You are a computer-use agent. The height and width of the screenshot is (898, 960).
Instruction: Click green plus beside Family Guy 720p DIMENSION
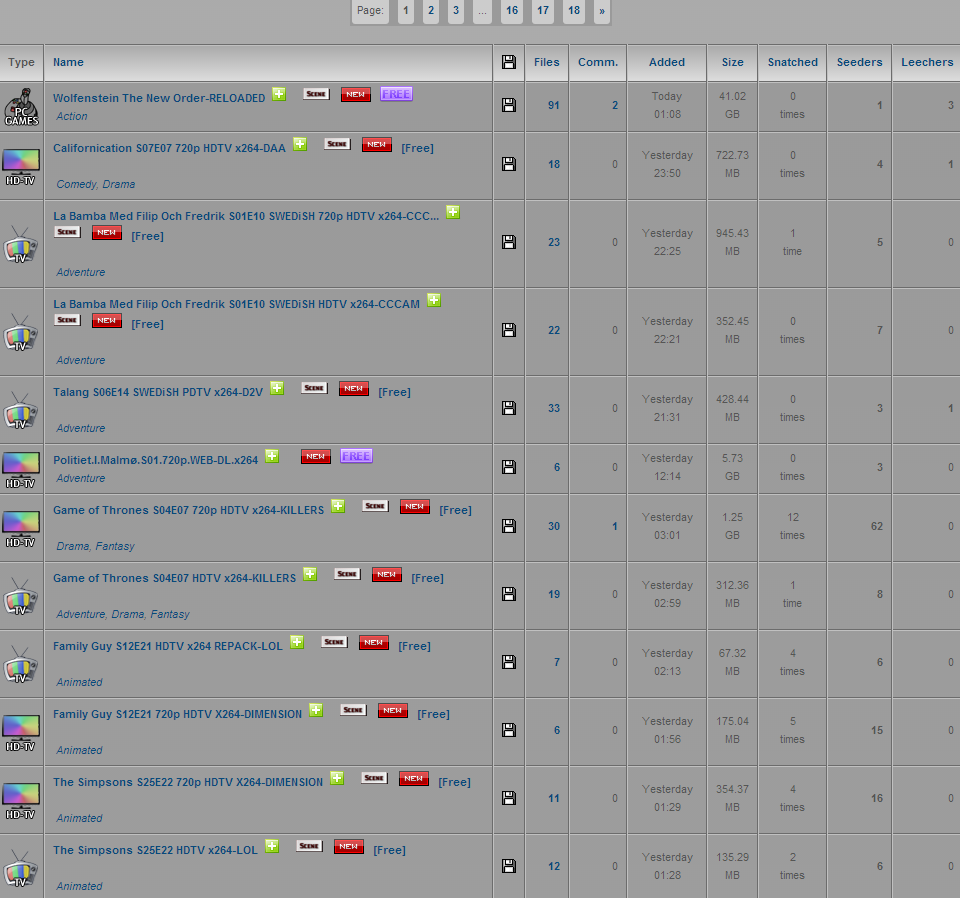point(316,709)
